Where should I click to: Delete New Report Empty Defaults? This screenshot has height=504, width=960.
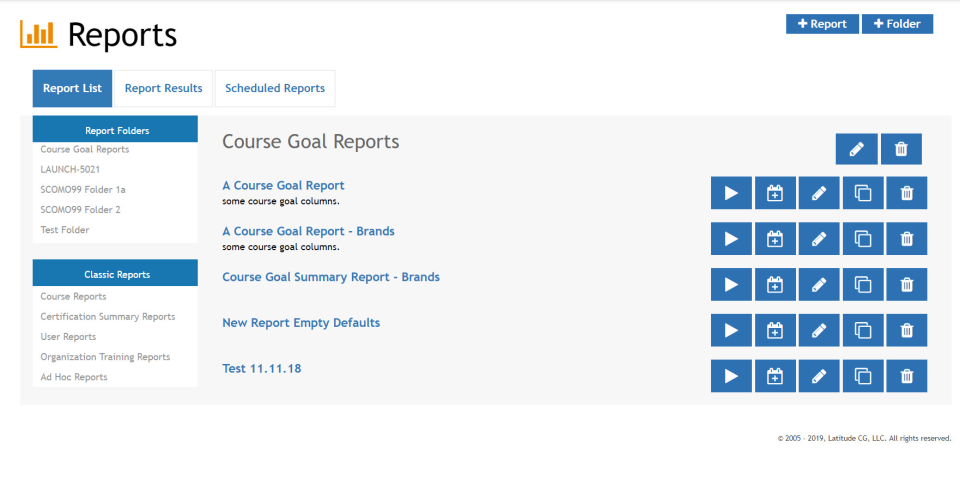point(907,331)
